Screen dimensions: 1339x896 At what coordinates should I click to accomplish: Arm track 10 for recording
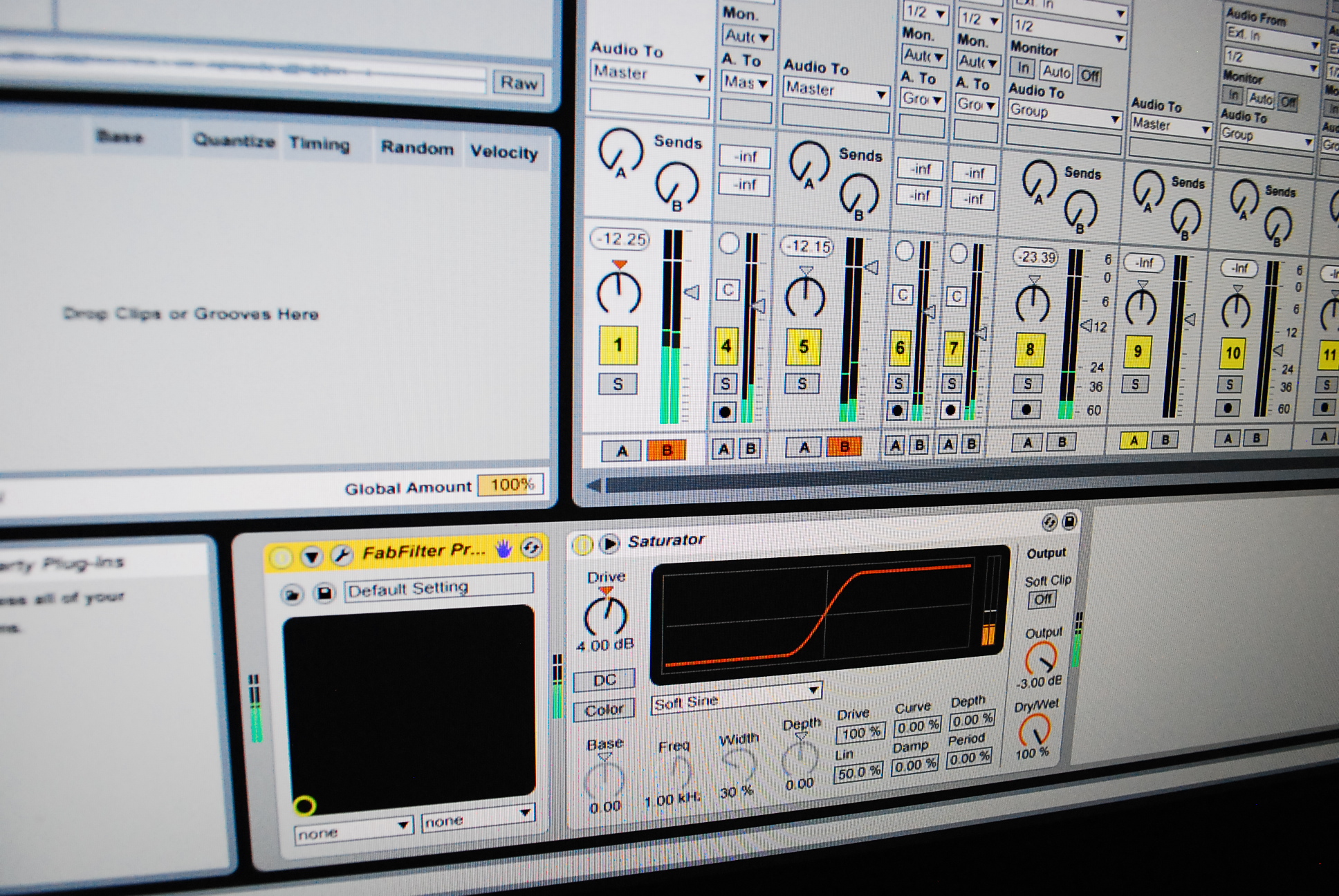coord(1228,408)
